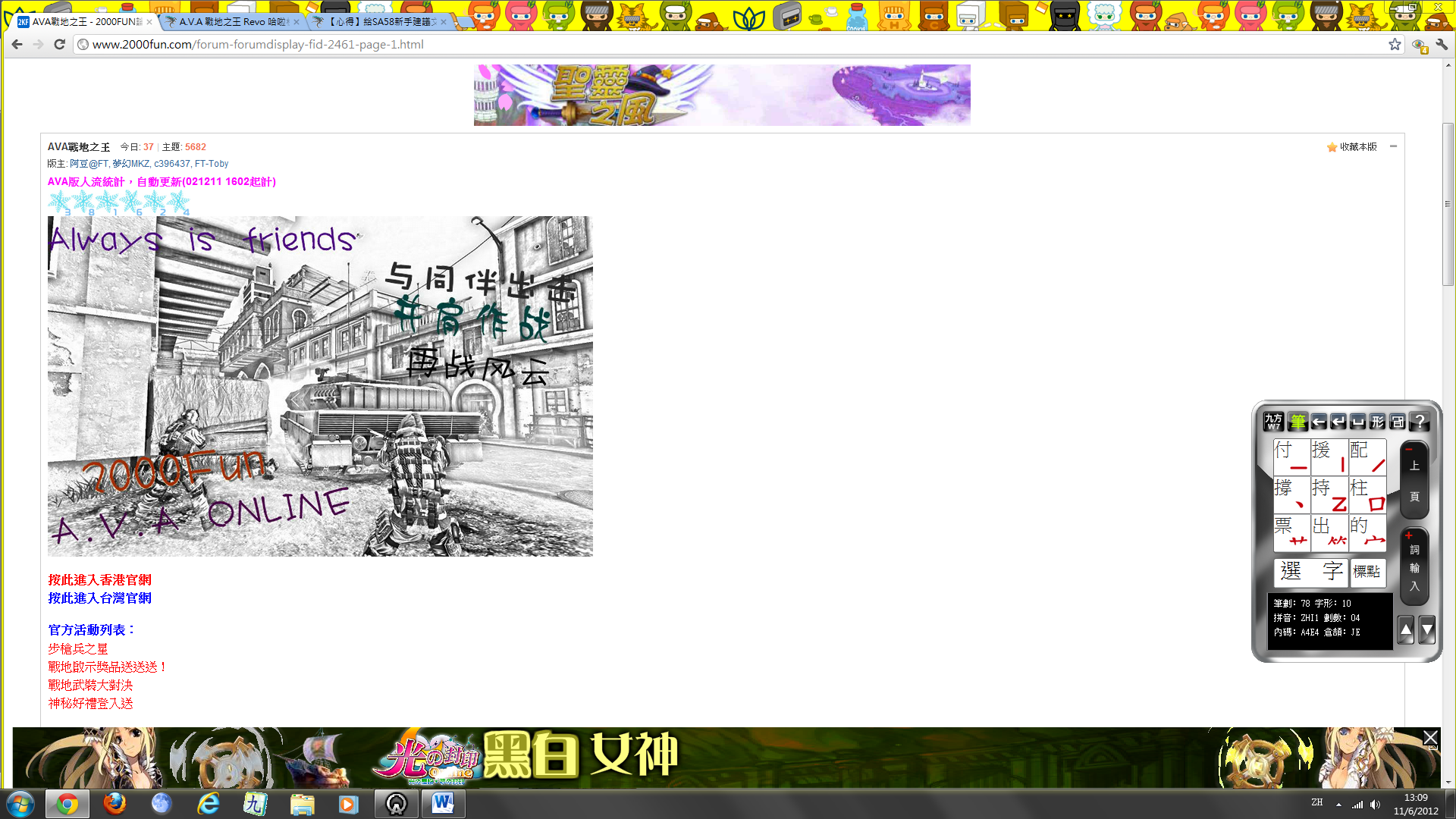Click the 按此進入香港官網 link
This screenshot has height=819, width=1456.
point(99,580)
